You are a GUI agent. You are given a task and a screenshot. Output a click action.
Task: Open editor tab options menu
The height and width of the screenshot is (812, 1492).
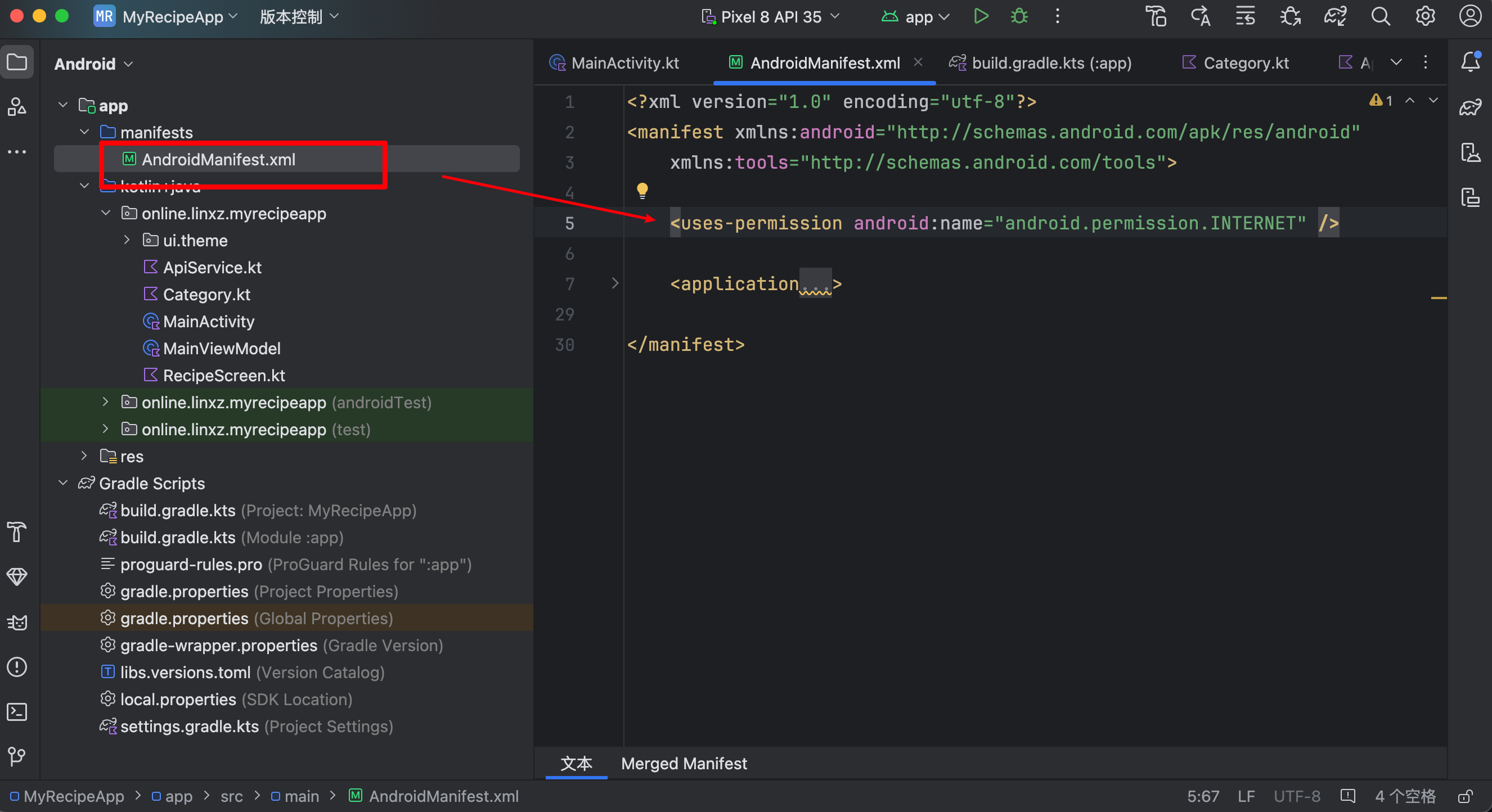1426,62
